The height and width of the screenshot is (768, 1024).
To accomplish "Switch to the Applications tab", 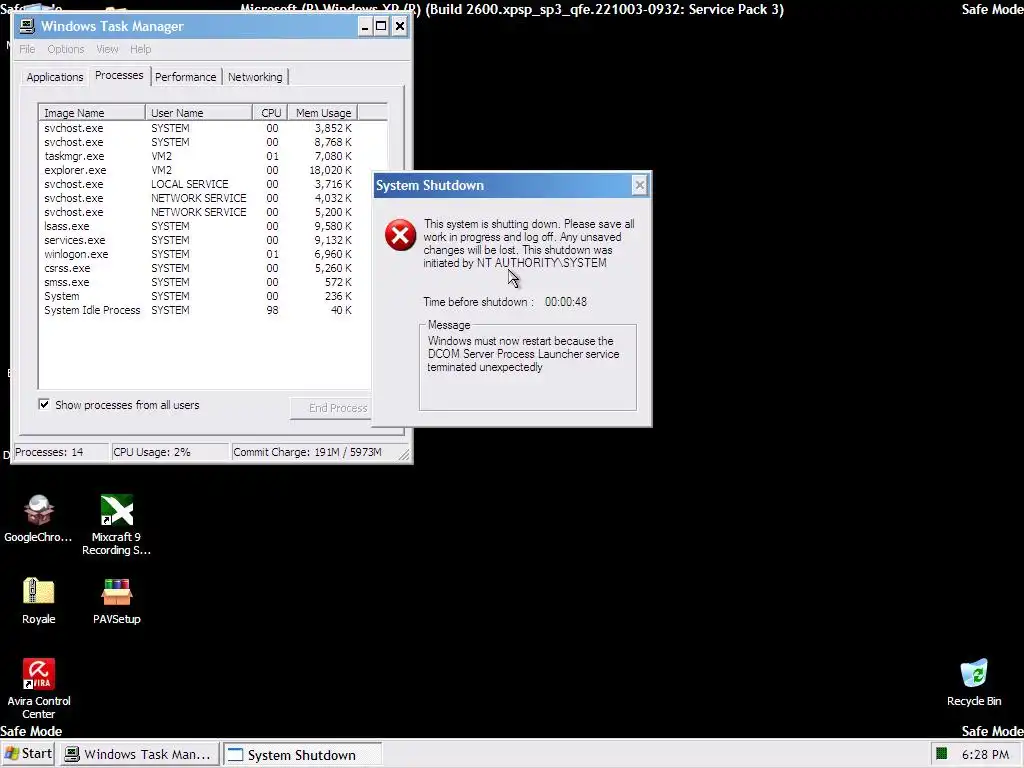I will pyautogui.click(x=55, y=77).
